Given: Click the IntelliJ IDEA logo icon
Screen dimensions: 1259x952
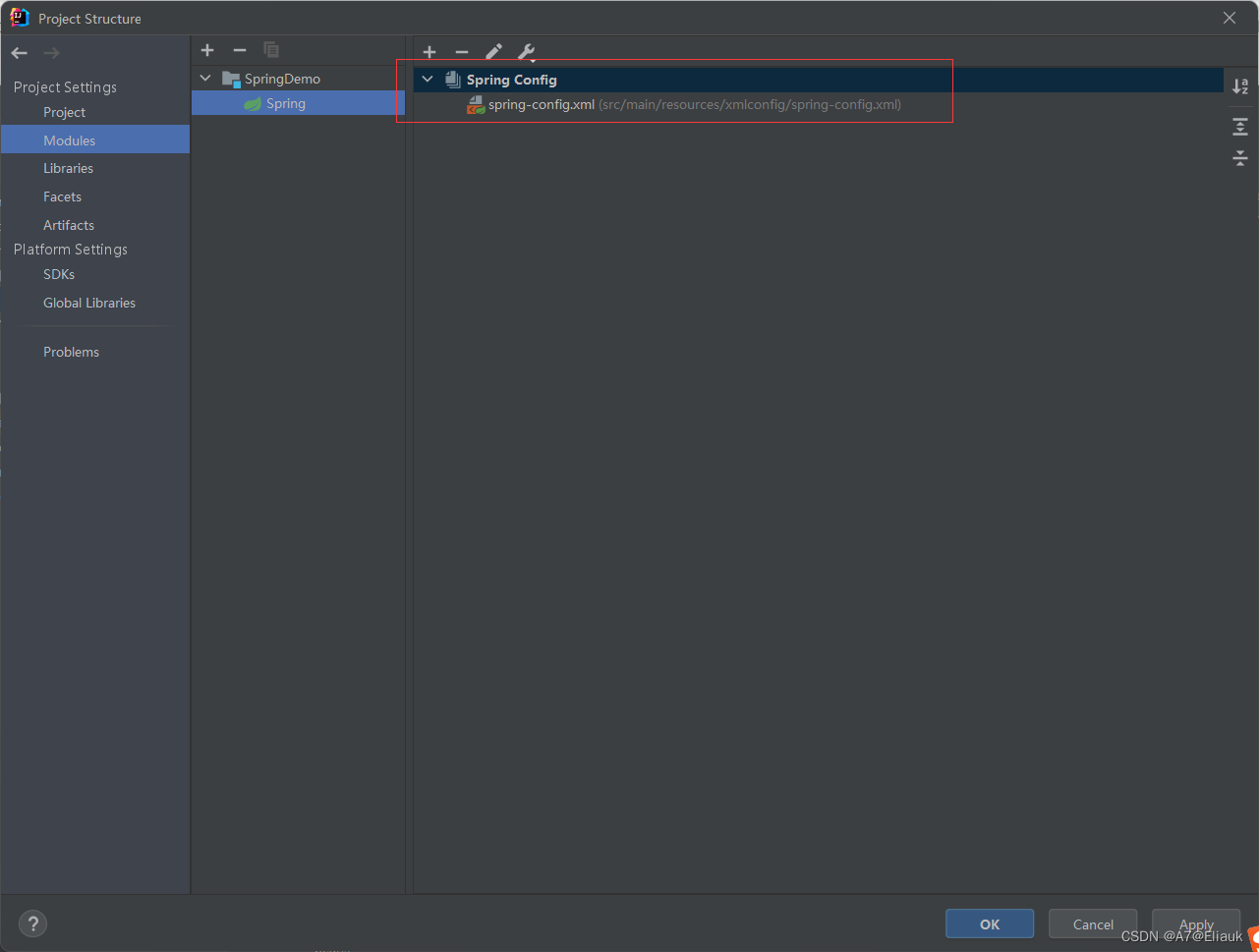Looking at the screenshot, I should 20,18.
